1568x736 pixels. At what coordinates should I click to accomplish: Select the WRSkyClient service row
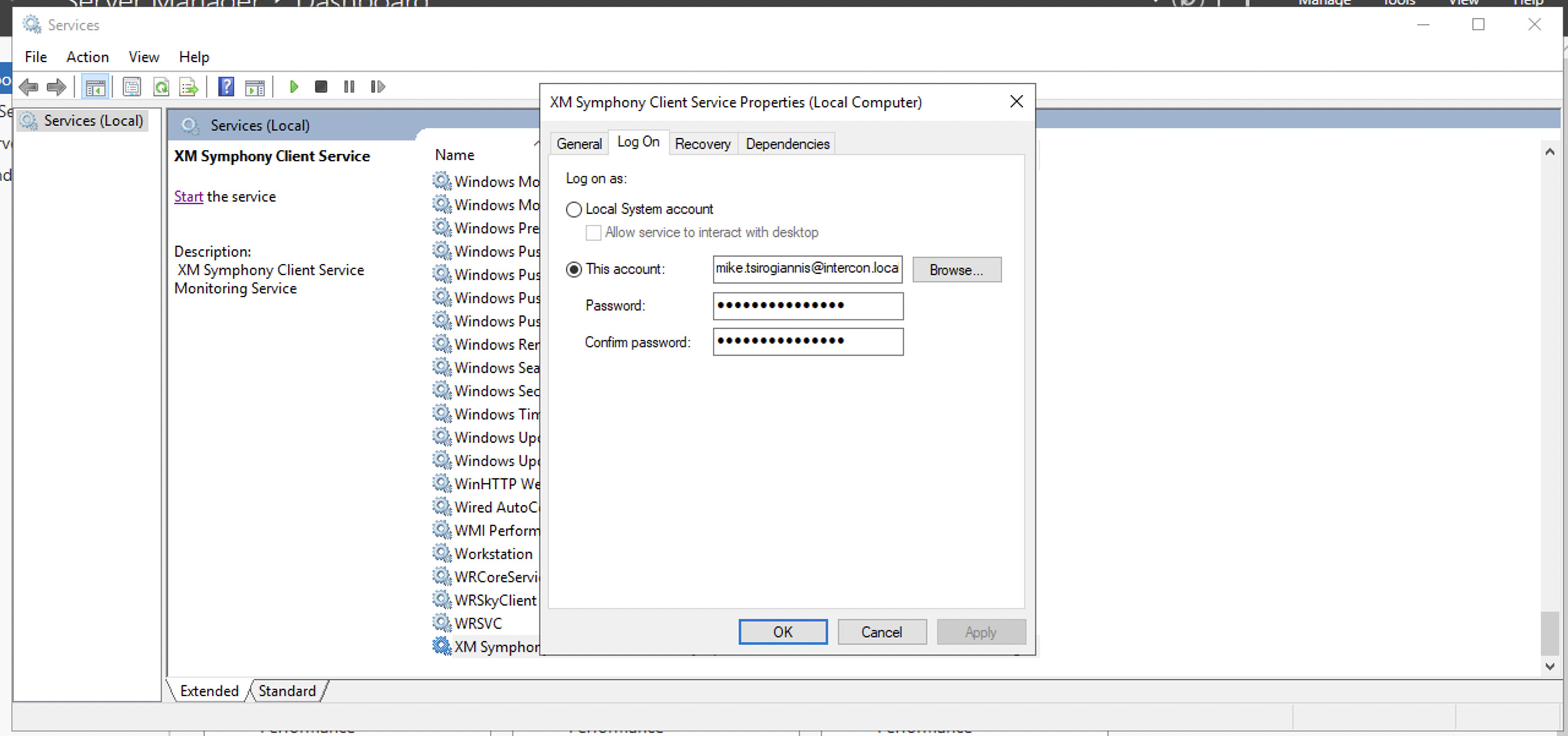[x=486, y=600]
